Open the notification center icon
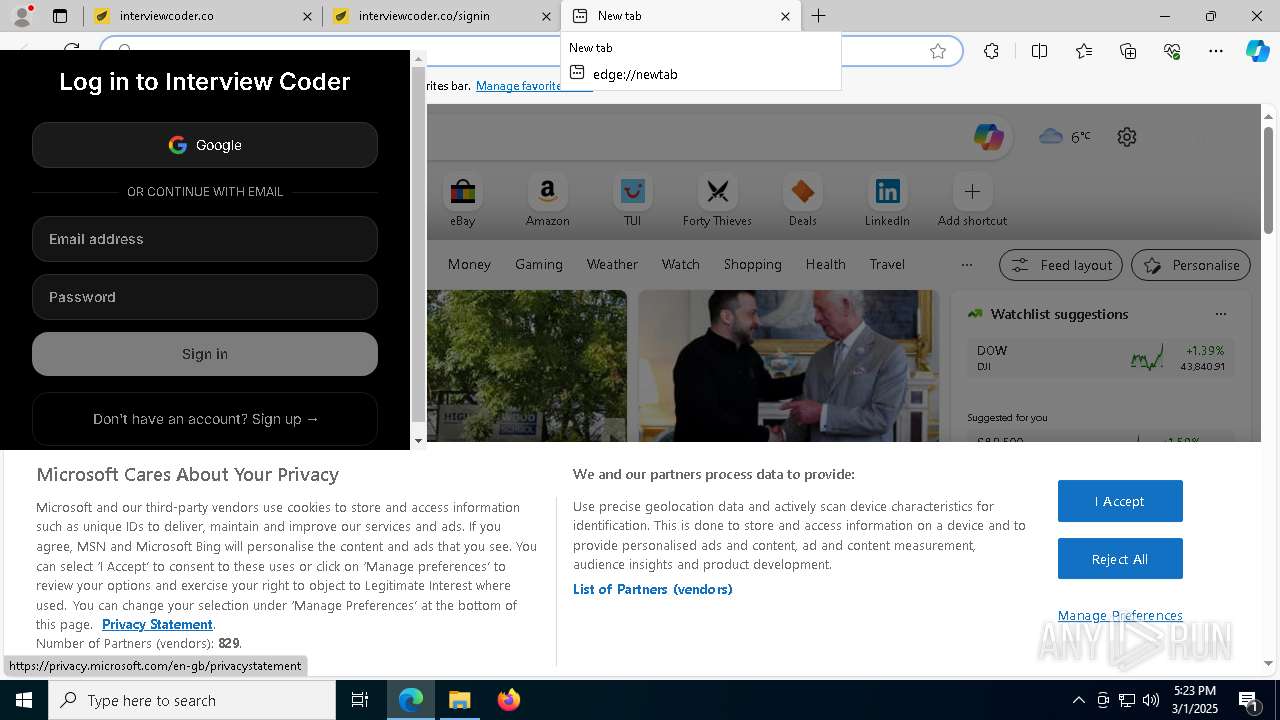This screenshot has height=720, width=1280. [x=1248, y=700]
